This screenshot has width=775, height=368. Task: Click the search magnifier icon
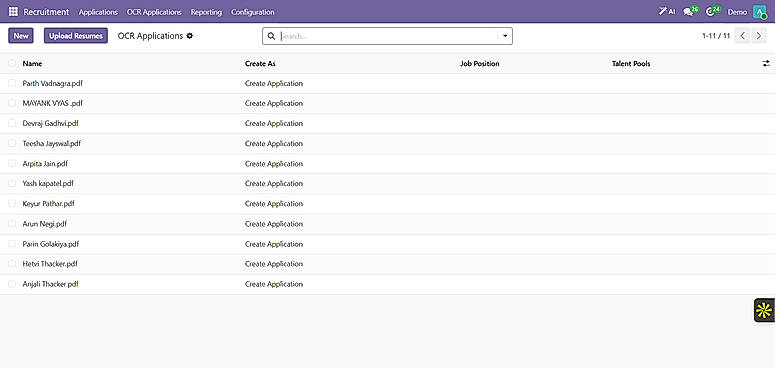tap(271, 36)
